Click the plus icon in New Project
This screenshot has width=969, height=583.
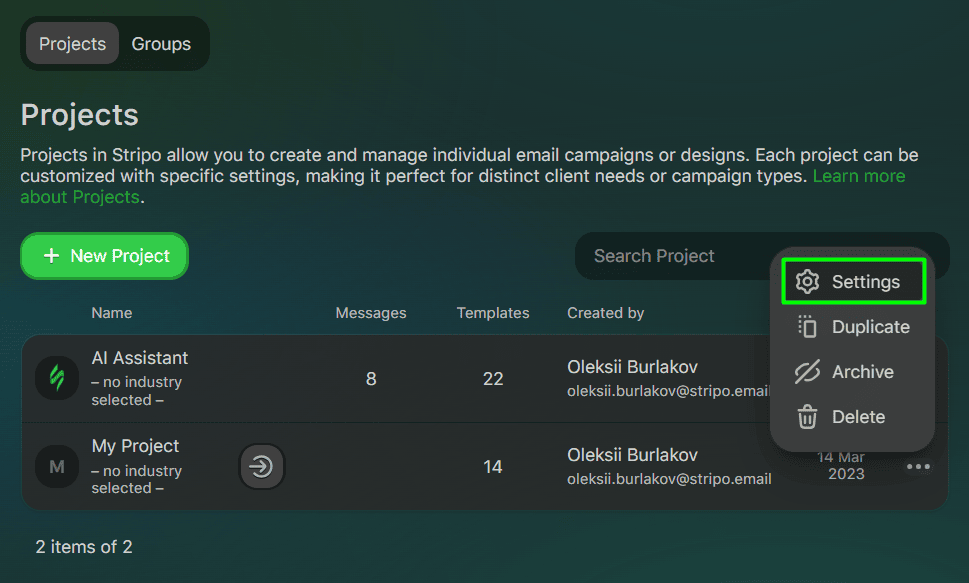[52, 256]
